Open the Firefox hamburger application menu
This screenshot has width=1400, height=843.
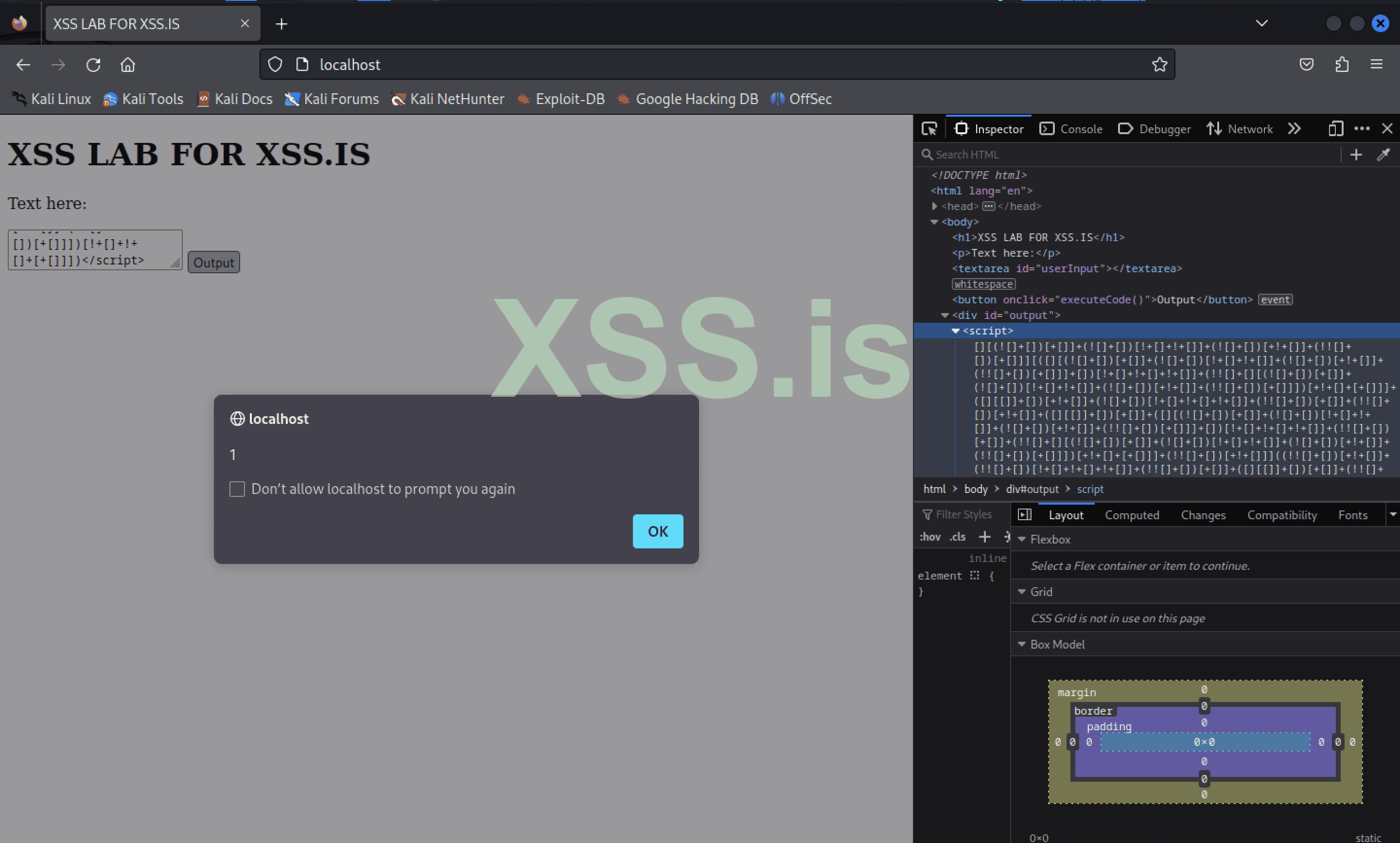pyautogui.click(x=1377, y=65)
